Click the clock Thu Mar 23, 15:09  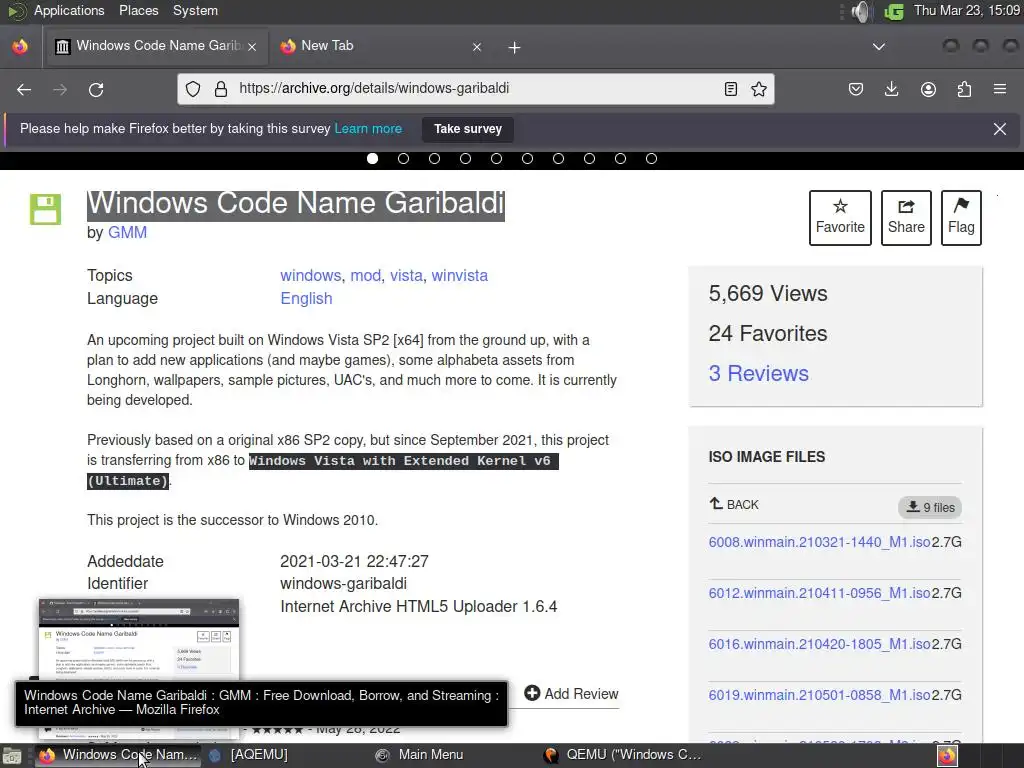point(967,10)
